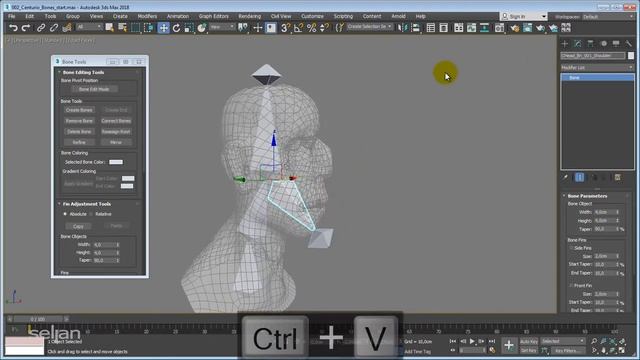Activate the Select and Link tool
This screenshot has height=360, width=640.
[x=41, y=28]
